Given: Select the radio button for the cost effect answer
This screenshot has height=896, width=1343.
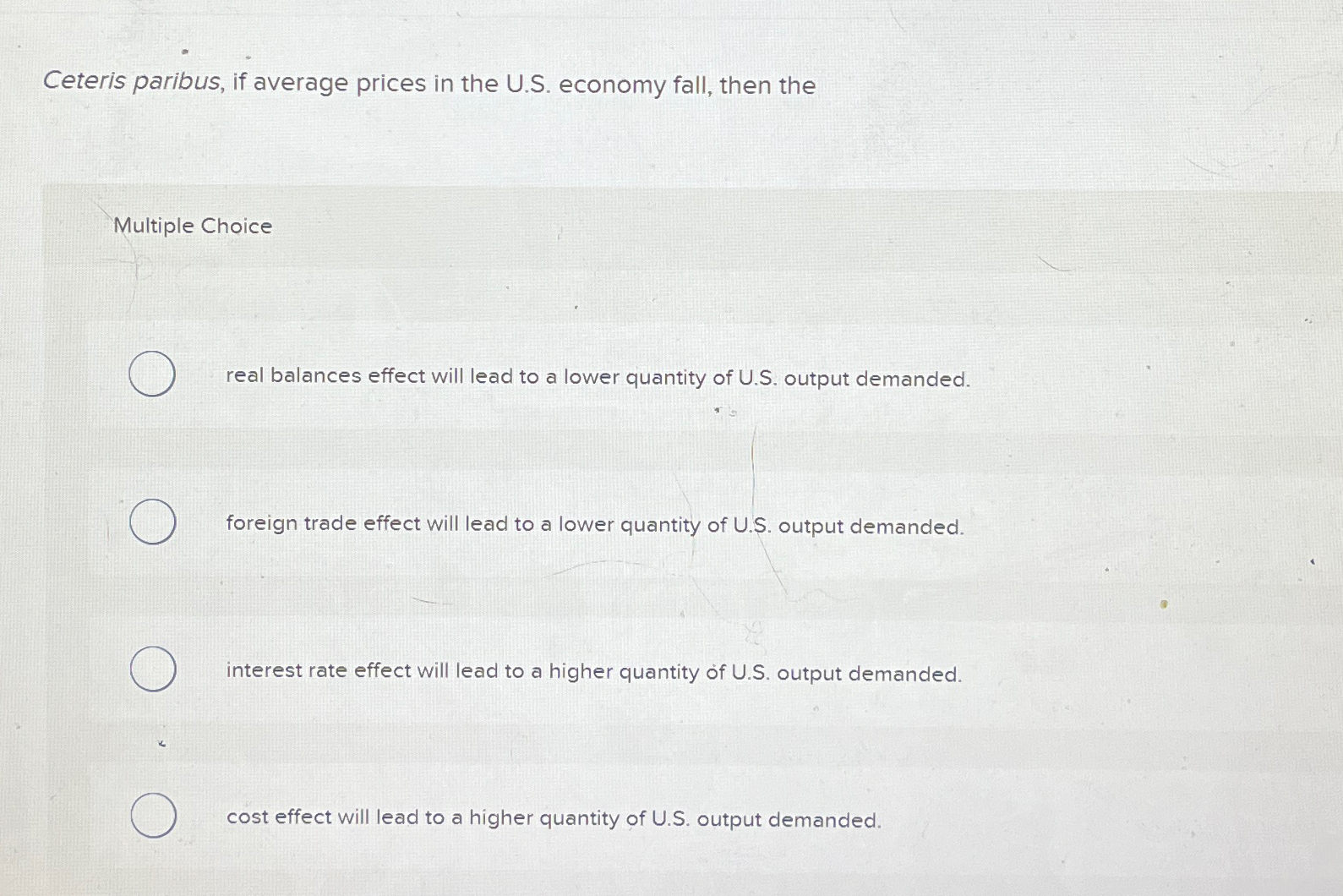Looking at the screenshot, I should point(153,816).
